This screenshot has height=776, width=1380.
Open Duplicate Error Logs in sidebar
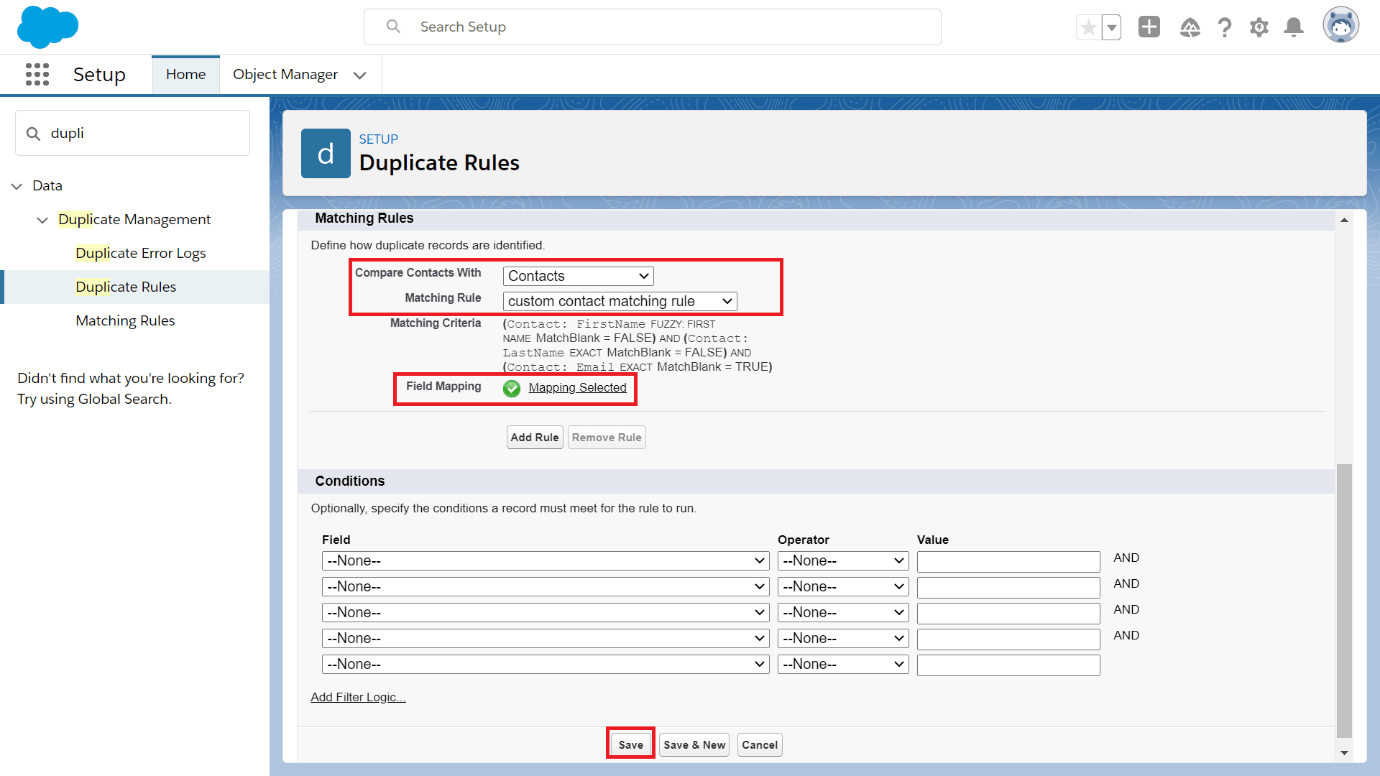[141, 253]
